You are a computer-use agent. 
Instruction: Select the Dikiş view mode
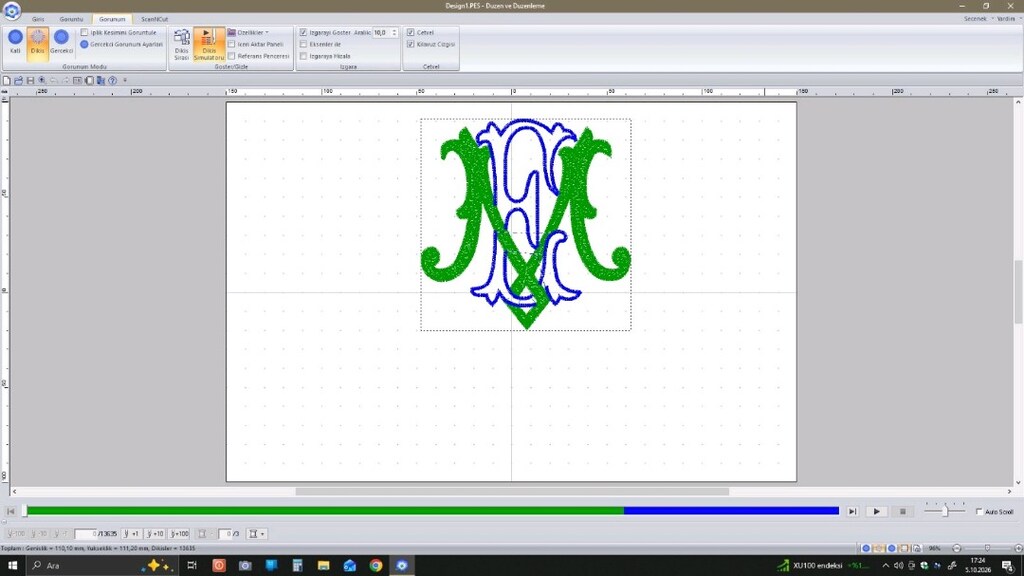click(38, 43)
